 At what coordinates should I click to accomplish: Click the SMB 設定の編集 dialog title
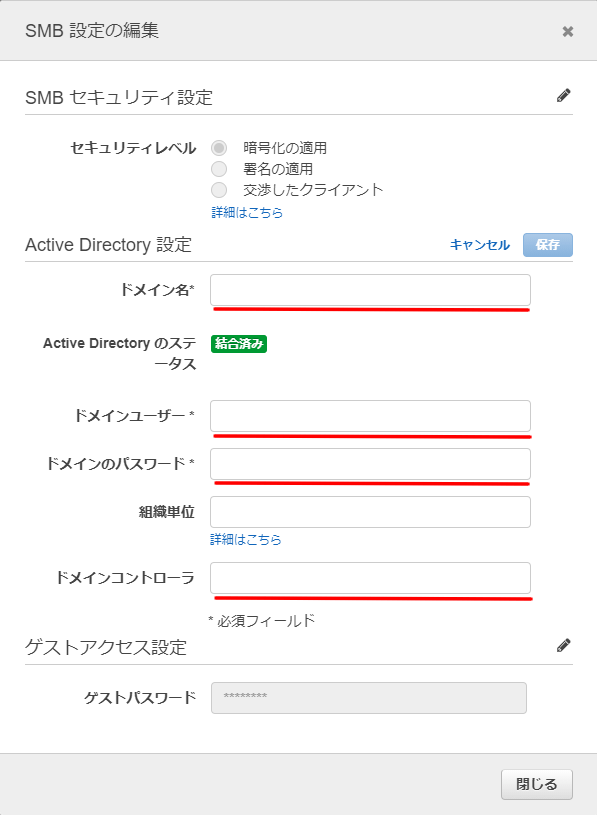tap(92, 31)
